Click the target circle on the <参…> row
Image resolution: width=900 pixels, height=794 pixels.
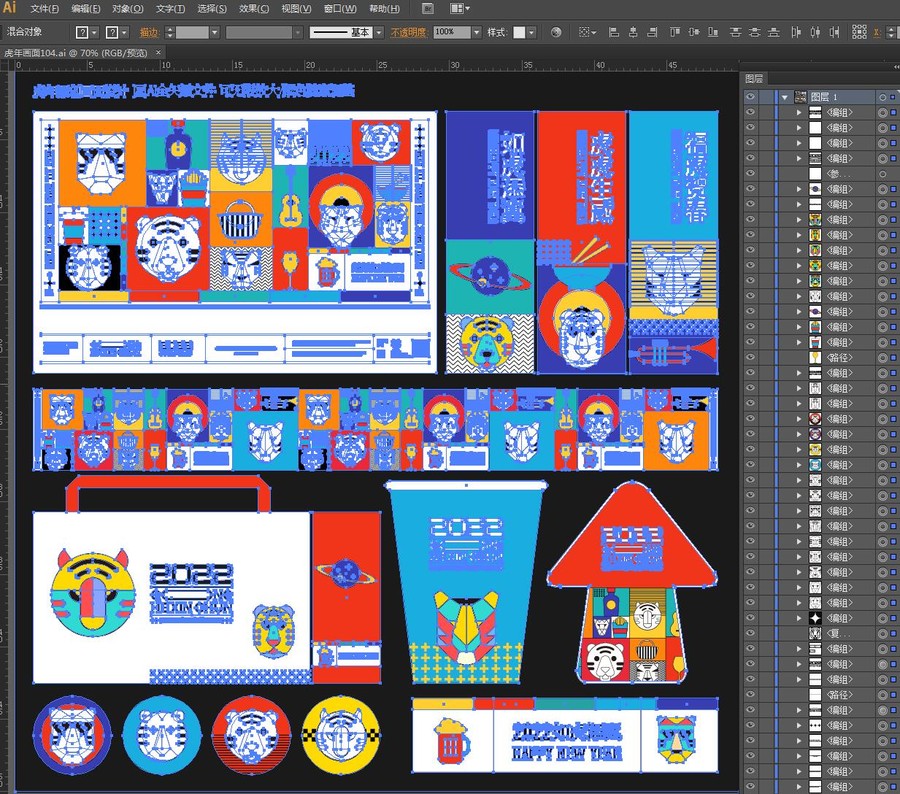(883, 173)
